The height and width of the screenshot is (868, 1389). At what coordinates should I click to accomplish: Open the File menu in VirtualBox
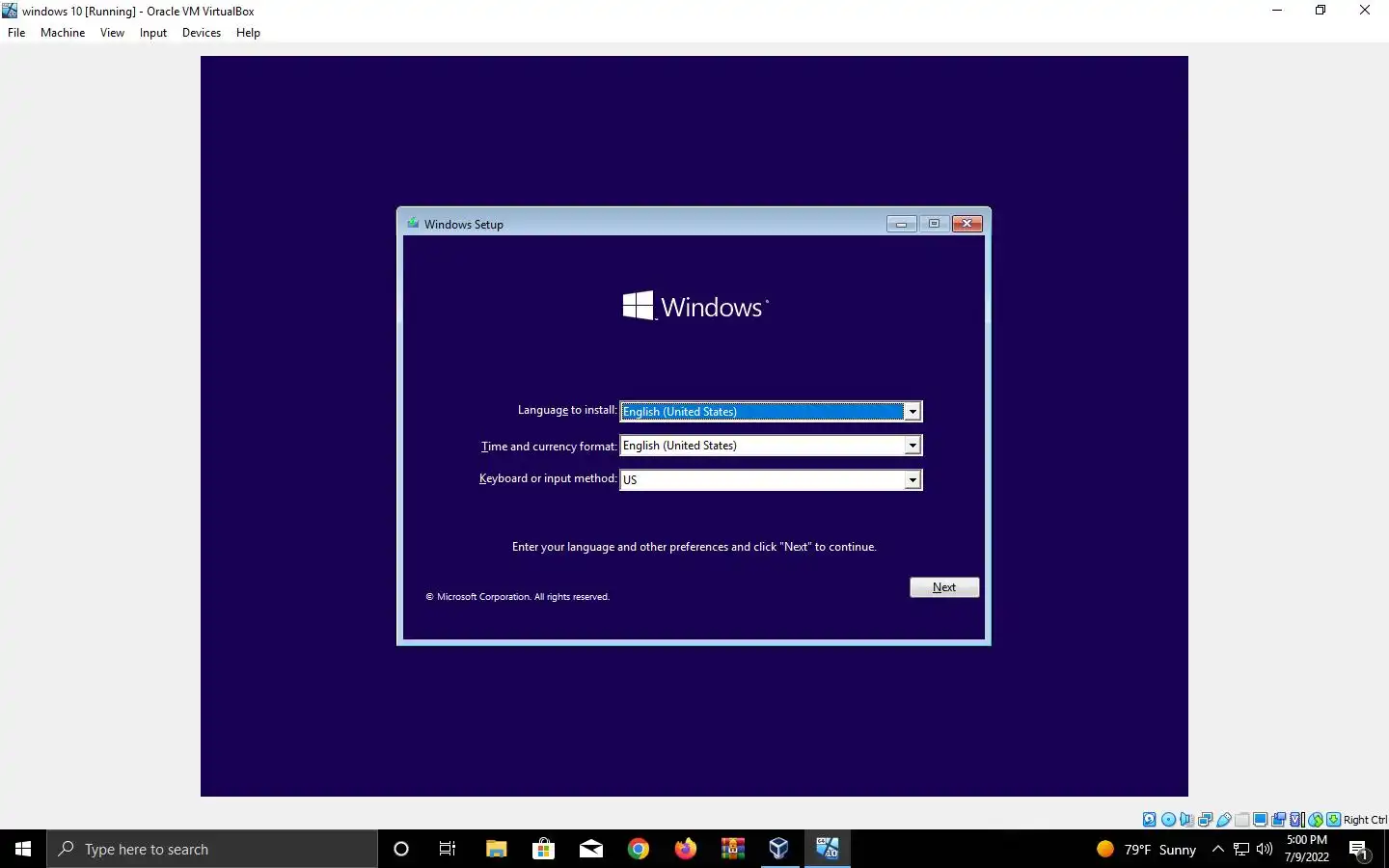16,33
